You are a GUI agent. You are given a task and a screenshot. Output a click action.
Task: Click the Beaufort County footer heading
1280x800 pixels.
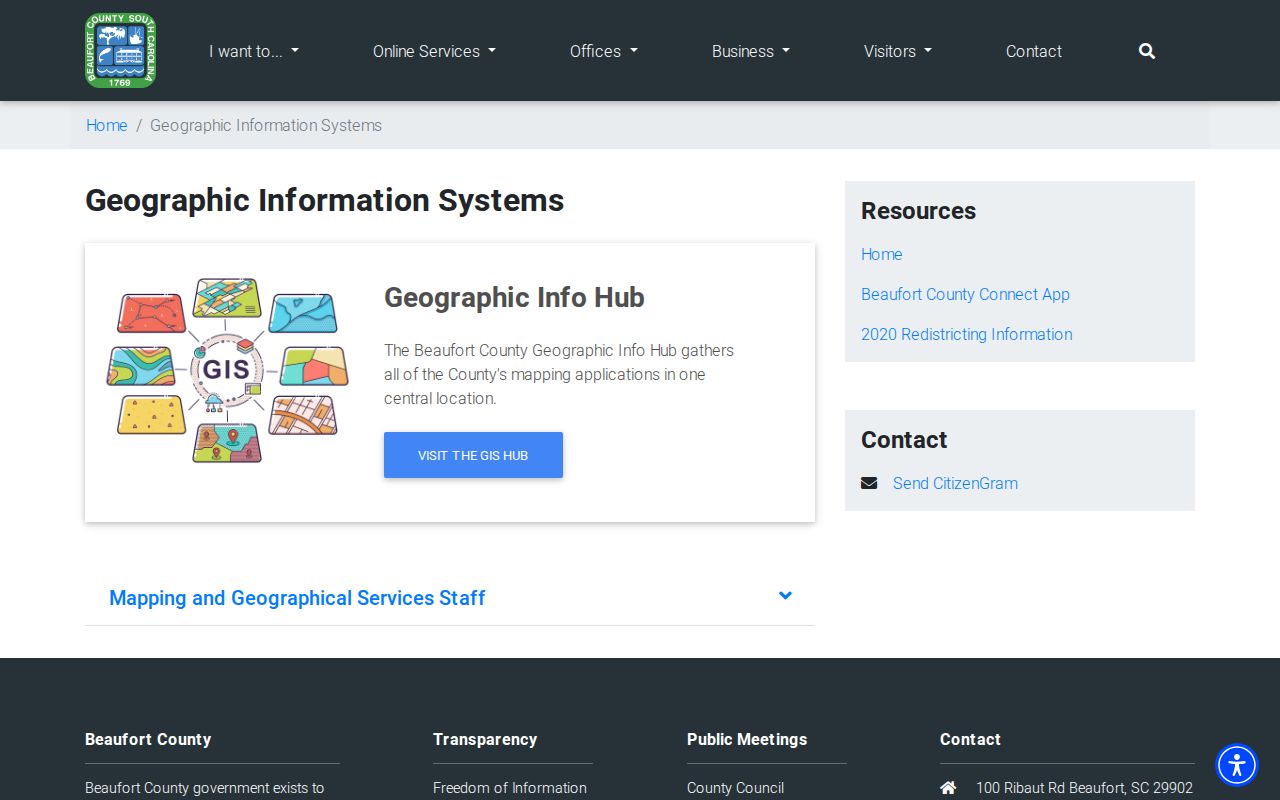click(x=148, y=739)
